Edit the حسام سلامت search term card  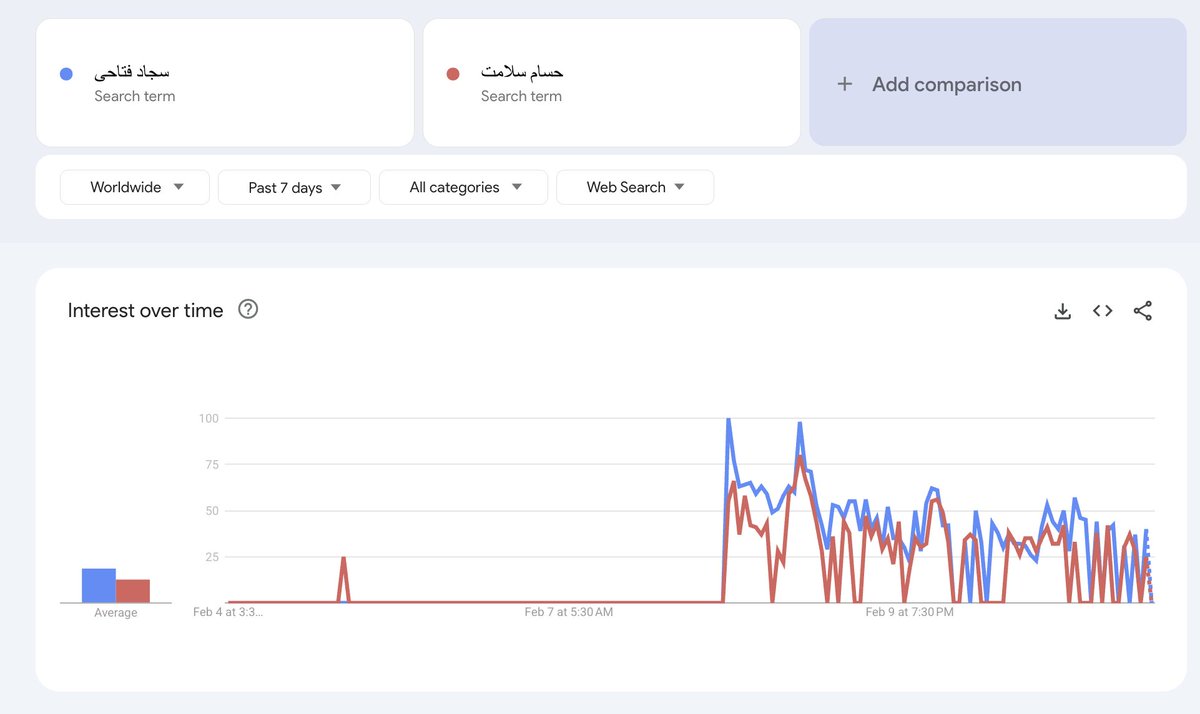click(611, 82)
